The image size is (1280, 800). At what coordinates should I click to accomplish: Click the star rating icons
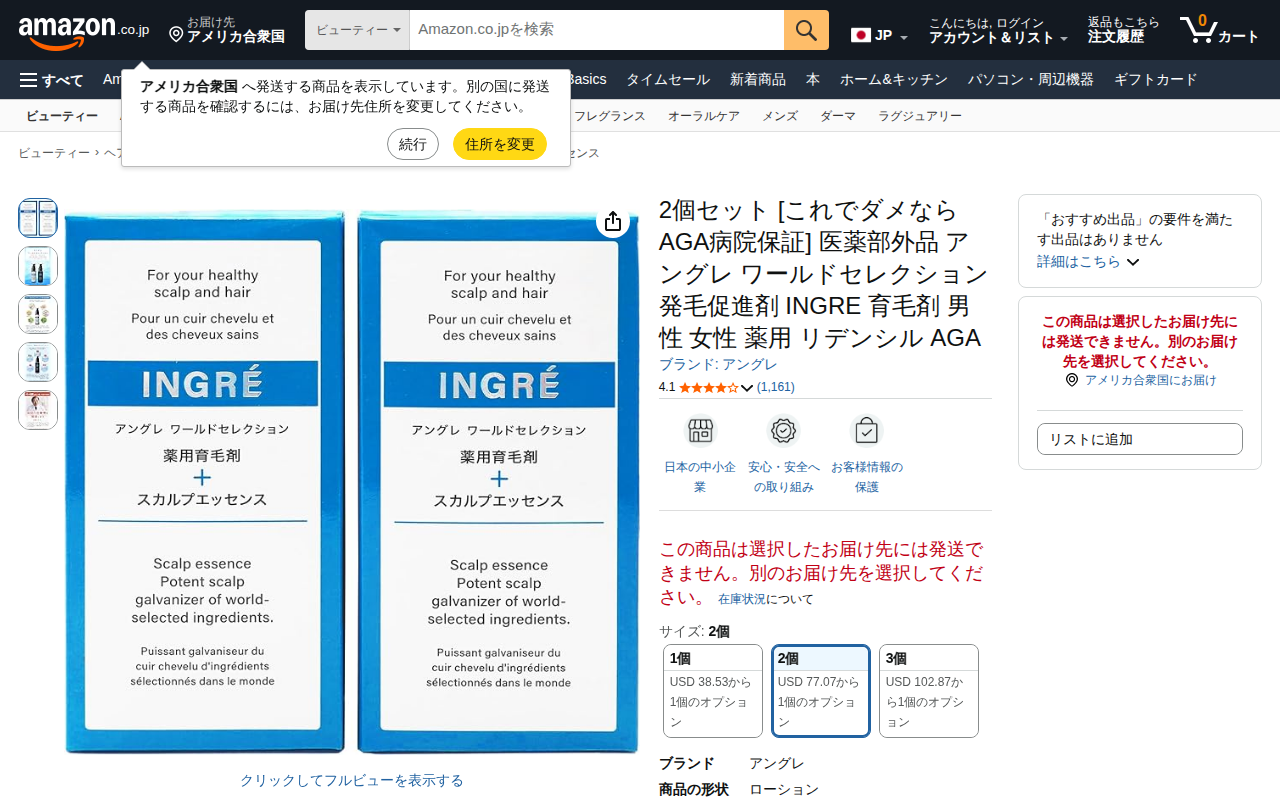coord(708,387)
